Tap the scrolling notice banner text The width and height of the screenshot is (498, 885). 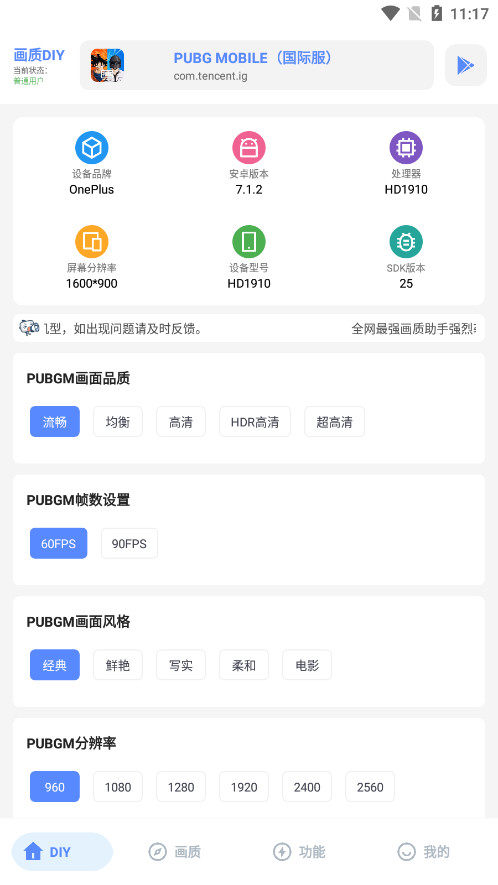click(x=260, y=328)
